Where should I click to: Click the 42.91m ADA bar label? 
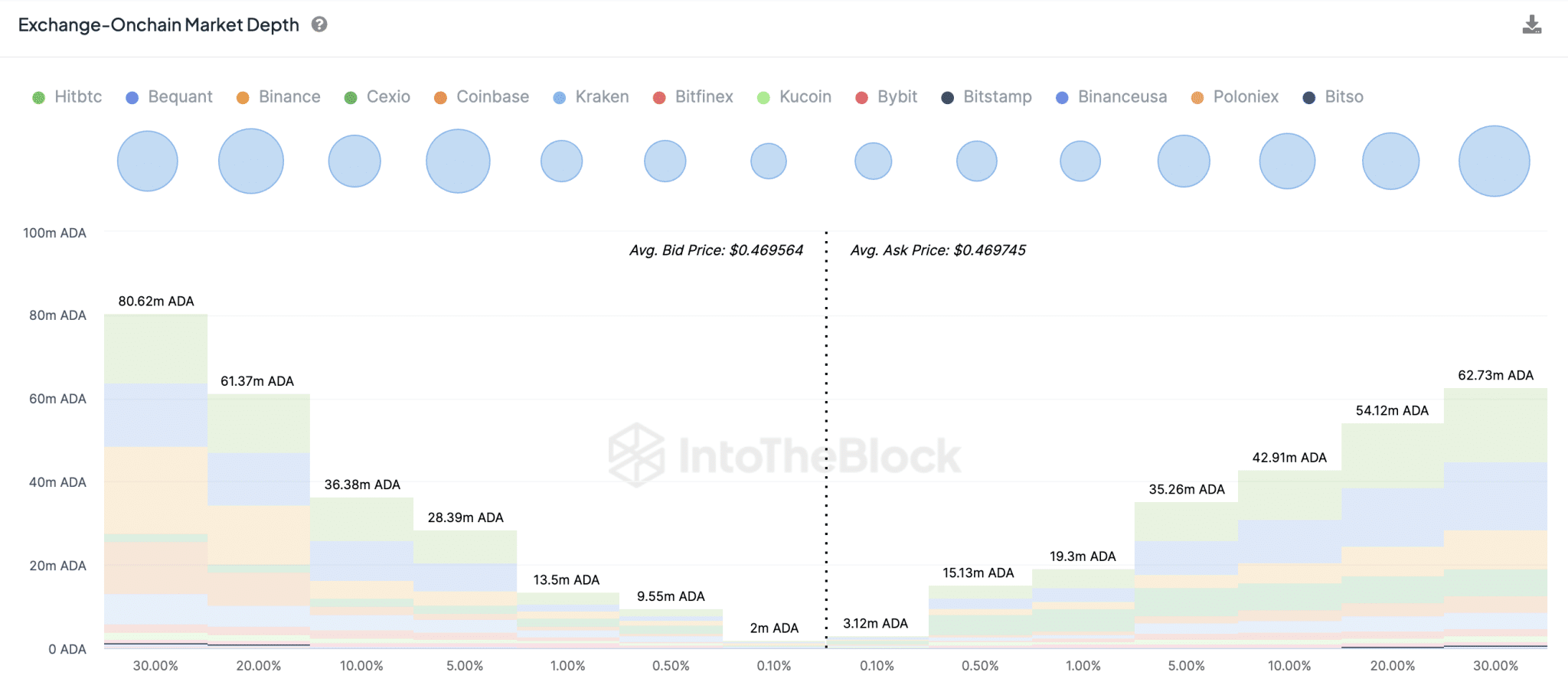click(1289, 458)
